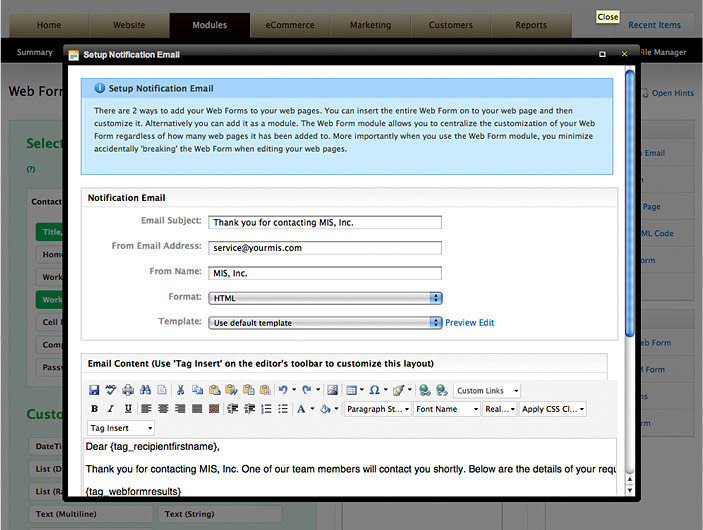The width and height of the screenshot is (703, 530).
Task: Click the Insert Table icon
Action: [352, 390]
